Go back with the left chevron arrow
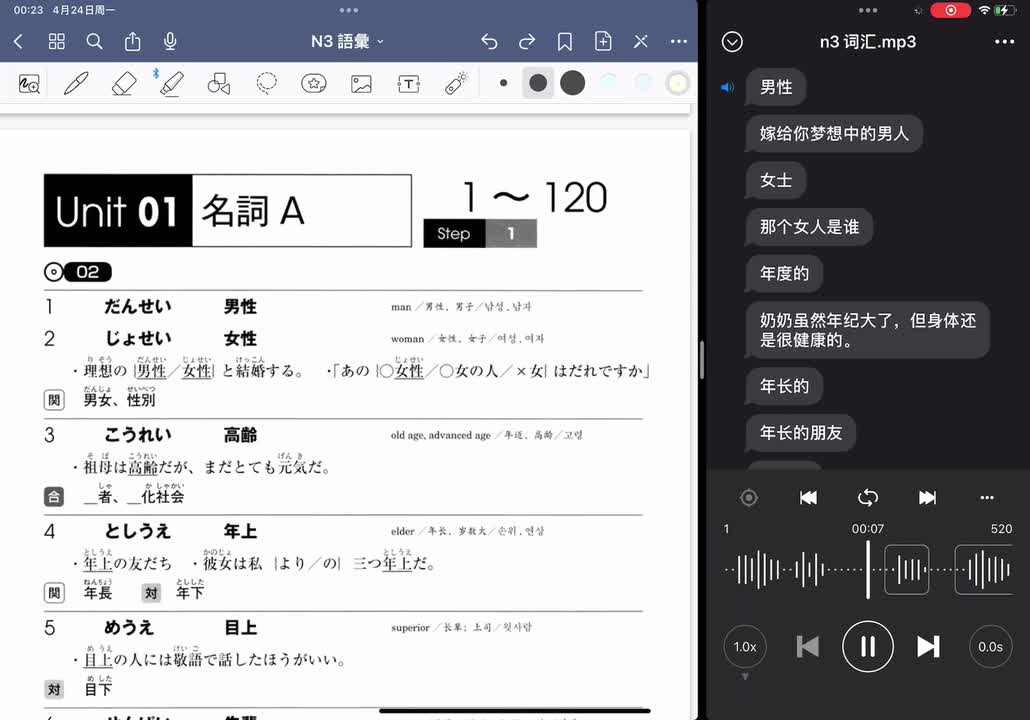This screenshot has height=720, width=1030. tap(18, 41)
